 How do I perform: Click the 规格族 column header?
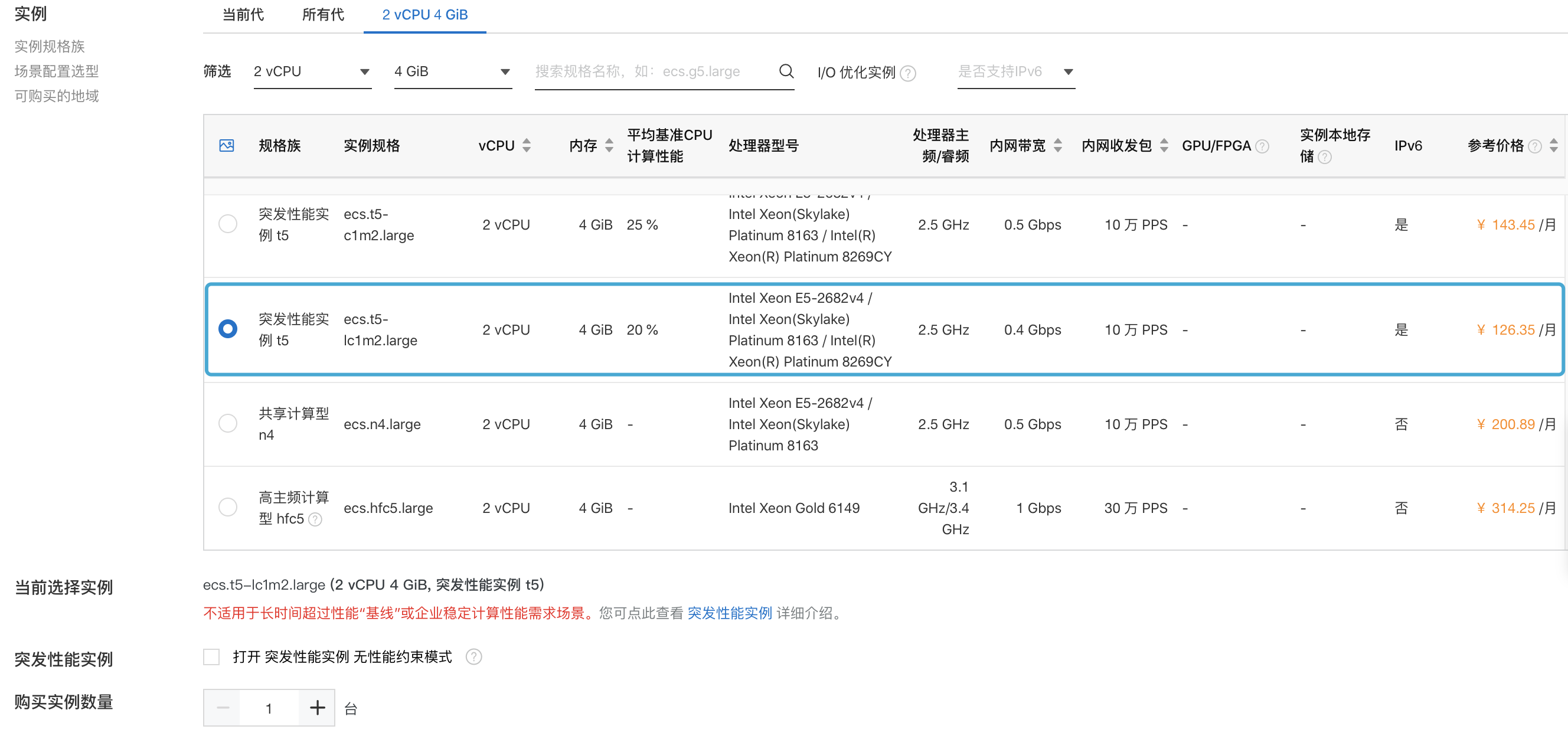[x=279, y=145]
